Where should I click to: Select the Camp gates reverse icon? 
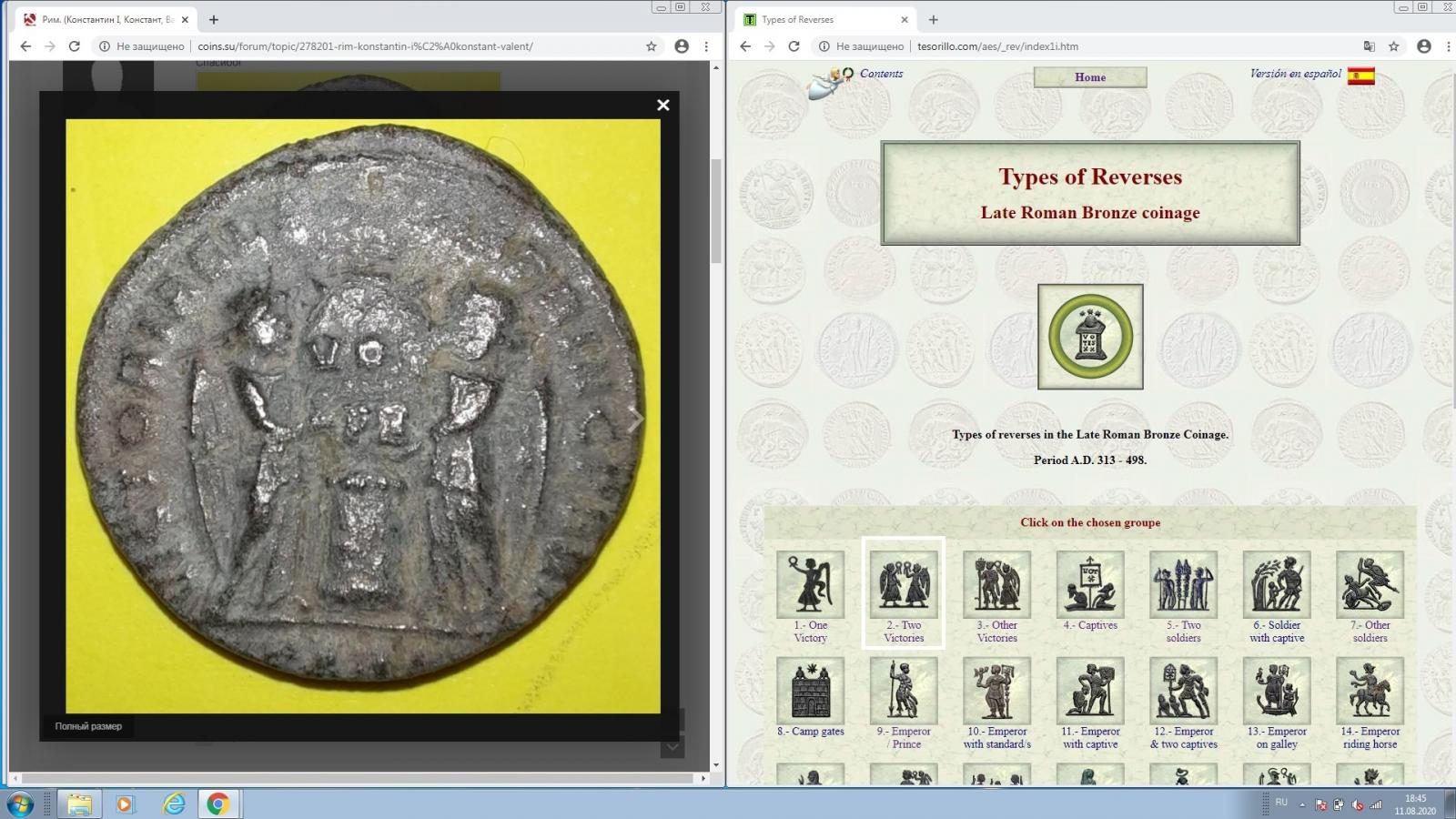[x=810, y=691]
